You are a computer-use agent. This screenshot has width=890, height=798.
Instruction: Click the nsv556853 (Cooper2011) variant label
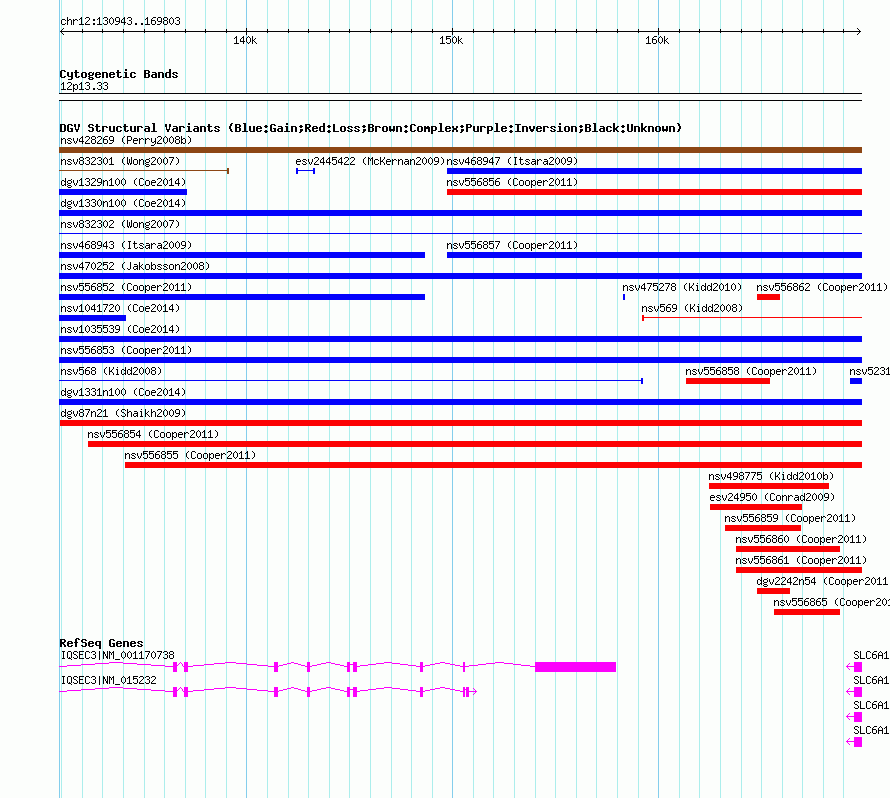[x=126, y=350]
